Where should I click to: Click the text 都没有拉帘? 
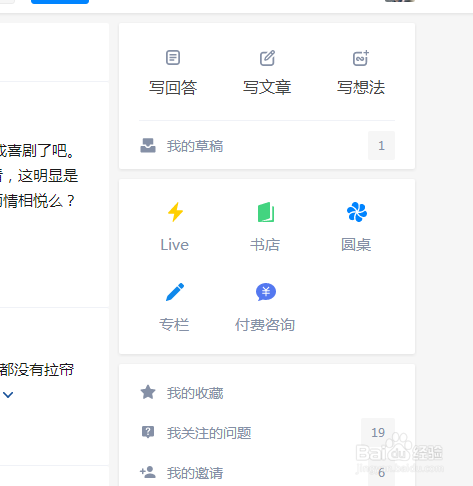coord(37,370)
